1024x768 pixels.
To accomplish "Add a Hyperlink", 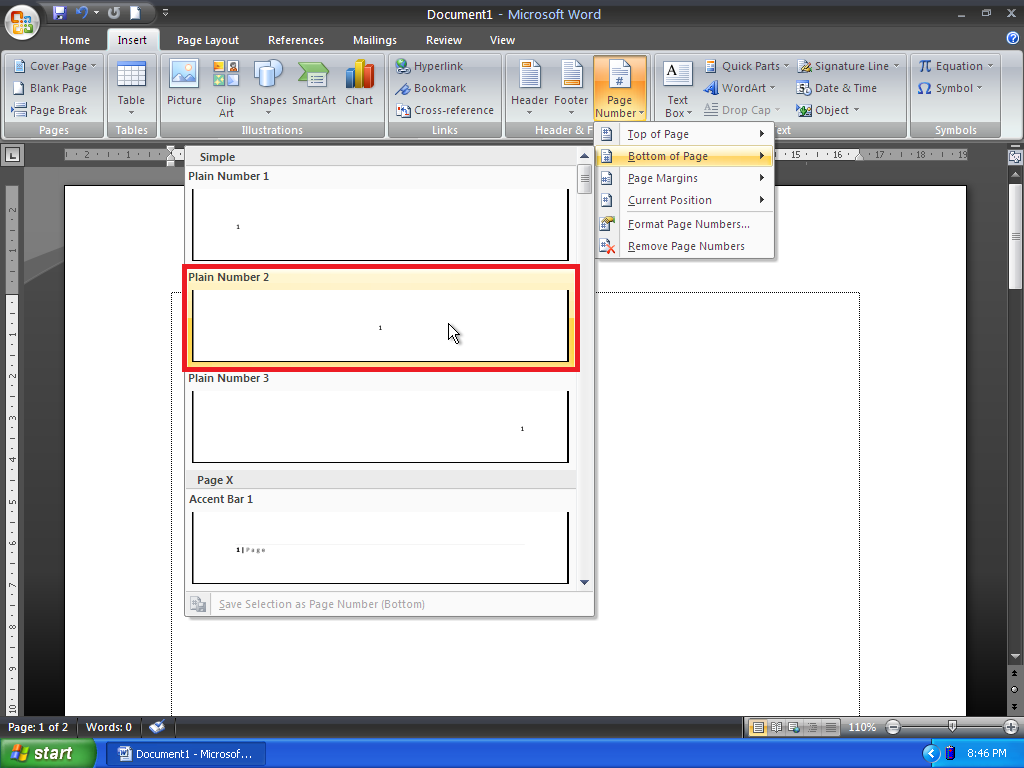I will click(x=430, y=66).
